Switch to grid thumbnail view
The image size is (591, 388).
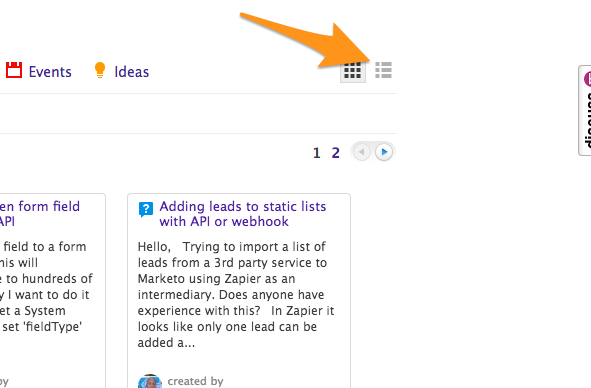353,70
